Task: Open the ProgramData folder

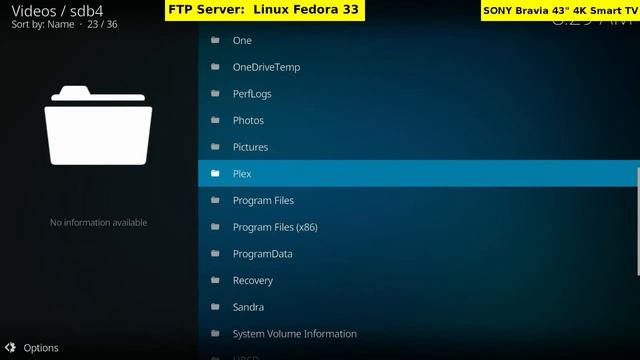Action: click(419, 254)
